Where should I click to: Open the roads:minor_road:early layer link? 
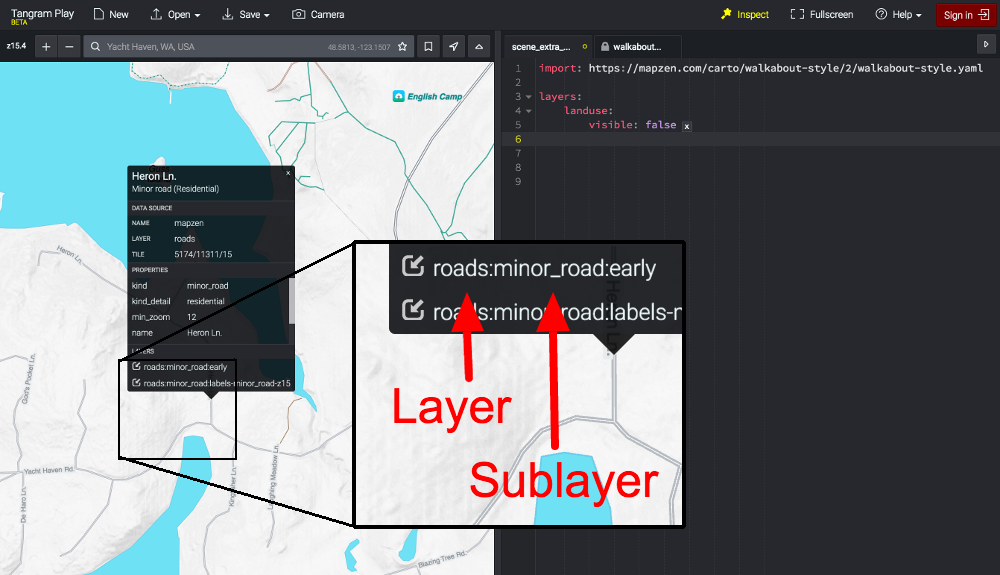185,367
